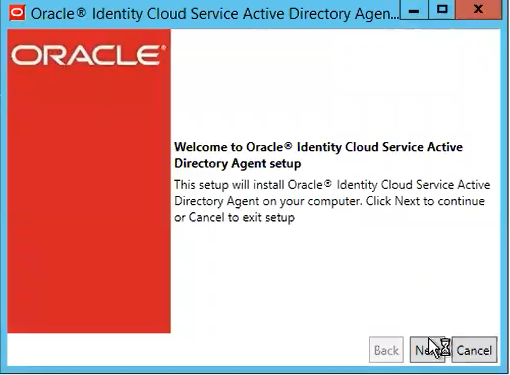Minimize the setup window

pos(414,10)
